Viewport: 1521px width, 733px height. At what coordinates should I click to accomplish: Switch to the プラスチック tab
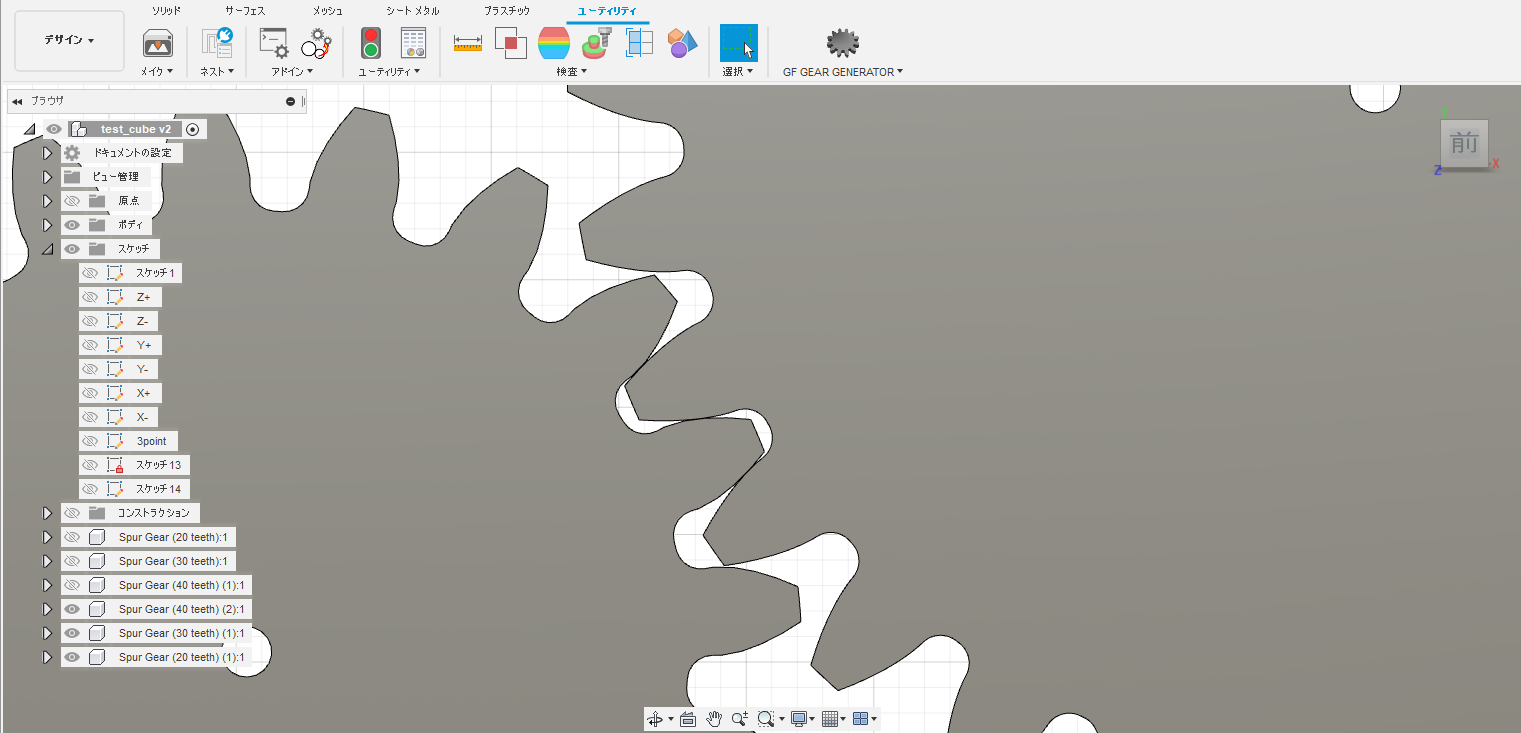pyautogui.click(x=507, y=11)
